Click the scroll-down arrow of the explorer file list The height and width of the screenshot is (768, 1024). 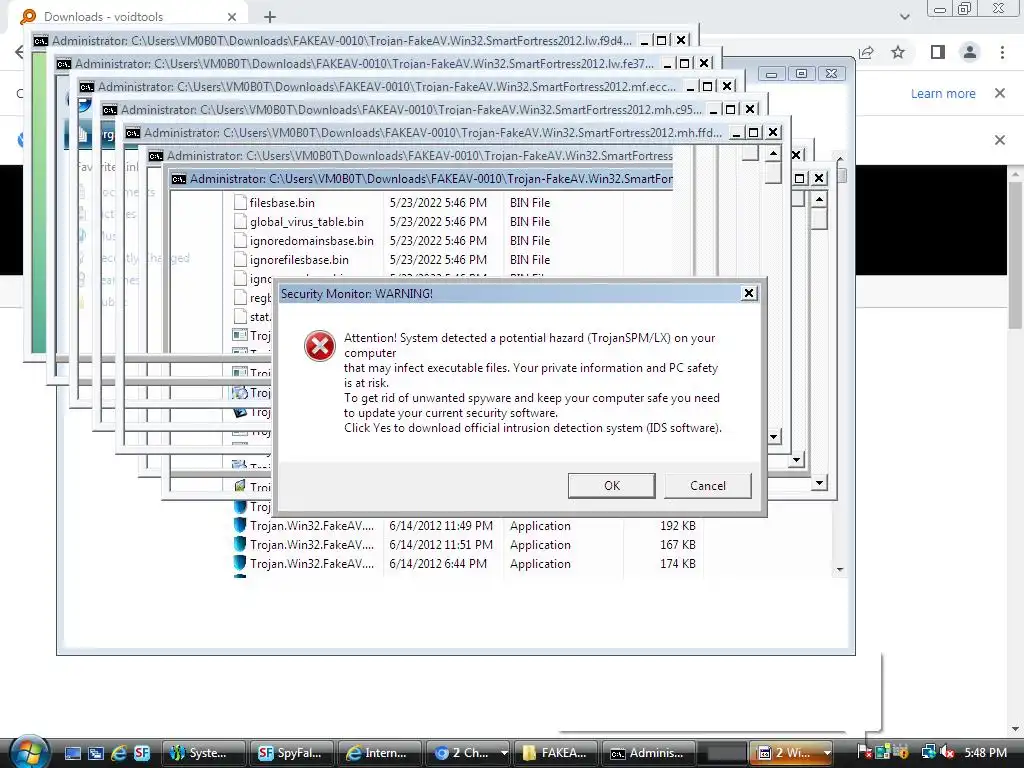tap(840, 569)
